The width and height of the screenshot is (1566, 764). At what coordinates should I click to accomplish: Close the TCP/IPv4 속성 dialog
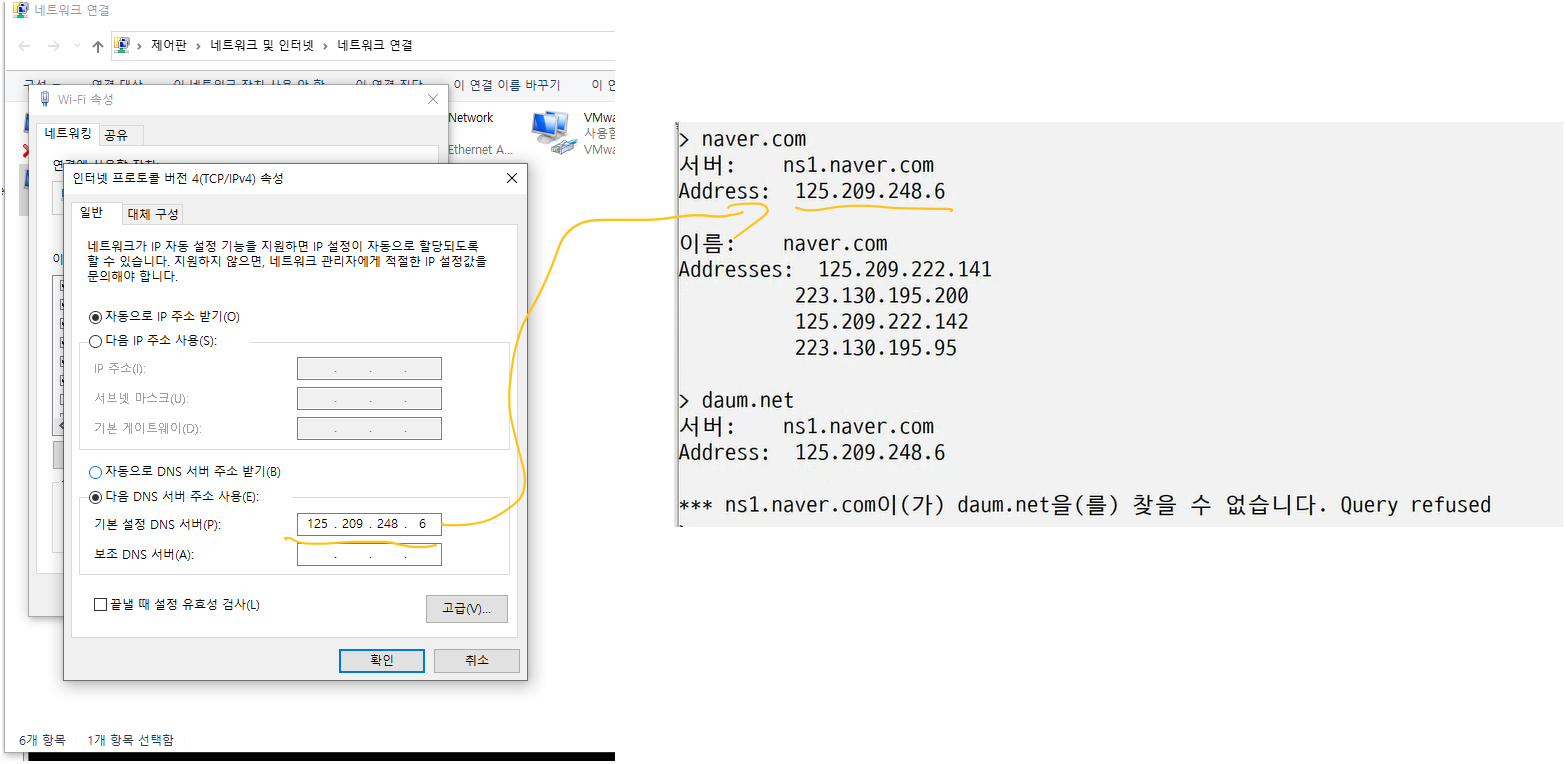511,178
